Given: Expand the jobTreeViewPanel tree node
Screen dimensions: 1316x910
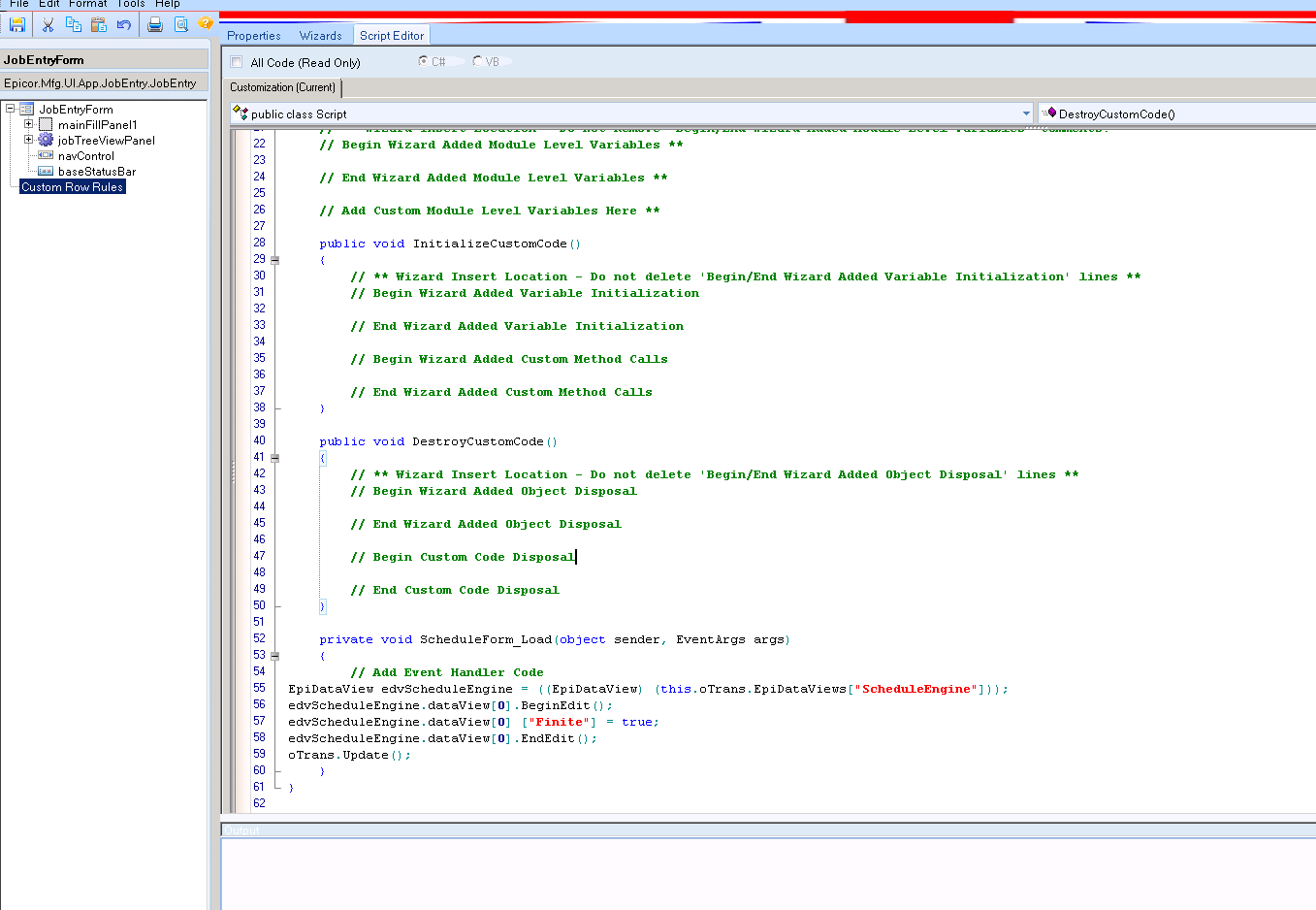Looking at the screenshot, I should click(x=28, y=140).
